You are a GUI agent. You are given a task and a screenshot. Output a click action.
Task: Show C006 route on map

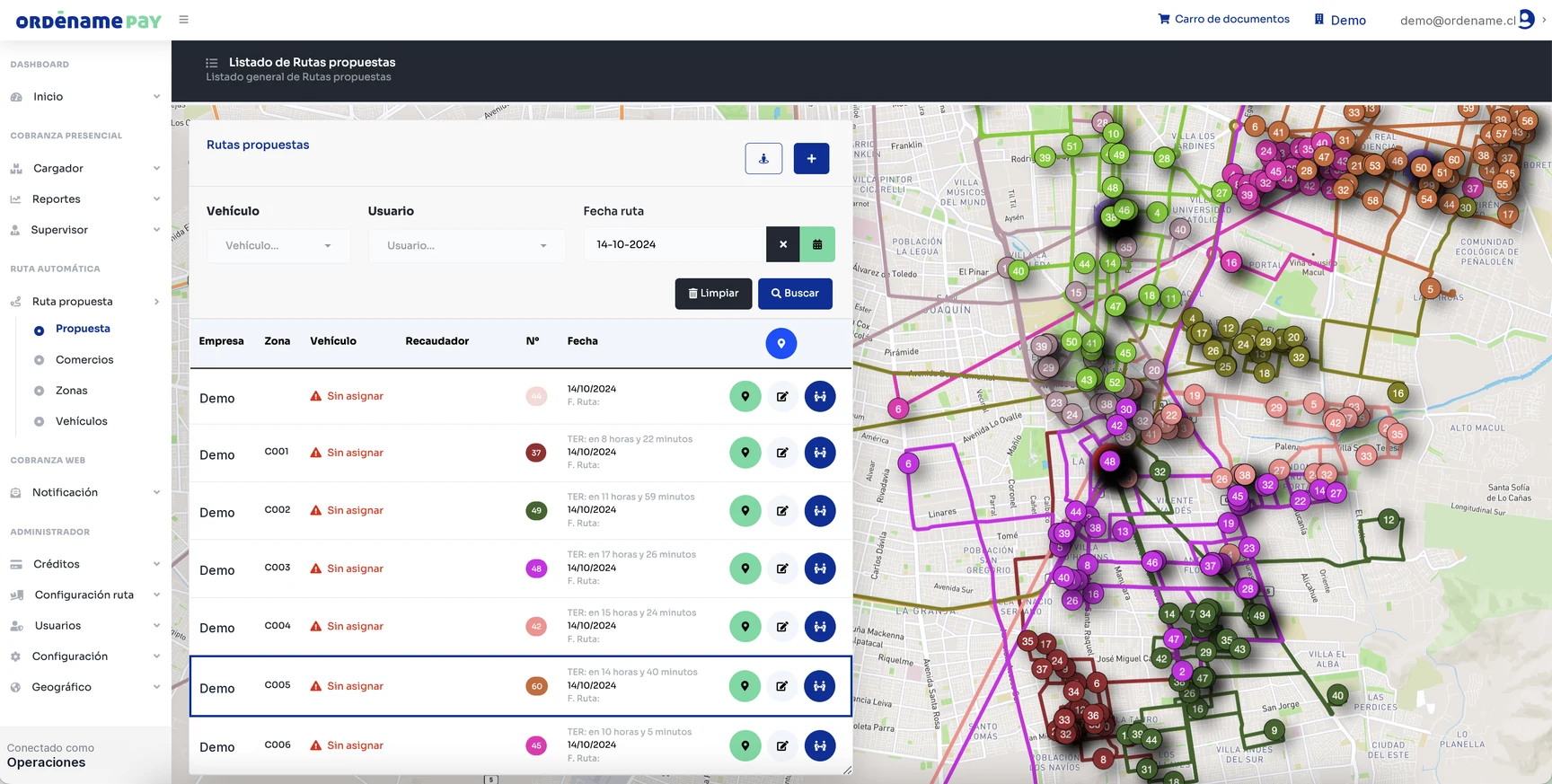coord(745,745)
